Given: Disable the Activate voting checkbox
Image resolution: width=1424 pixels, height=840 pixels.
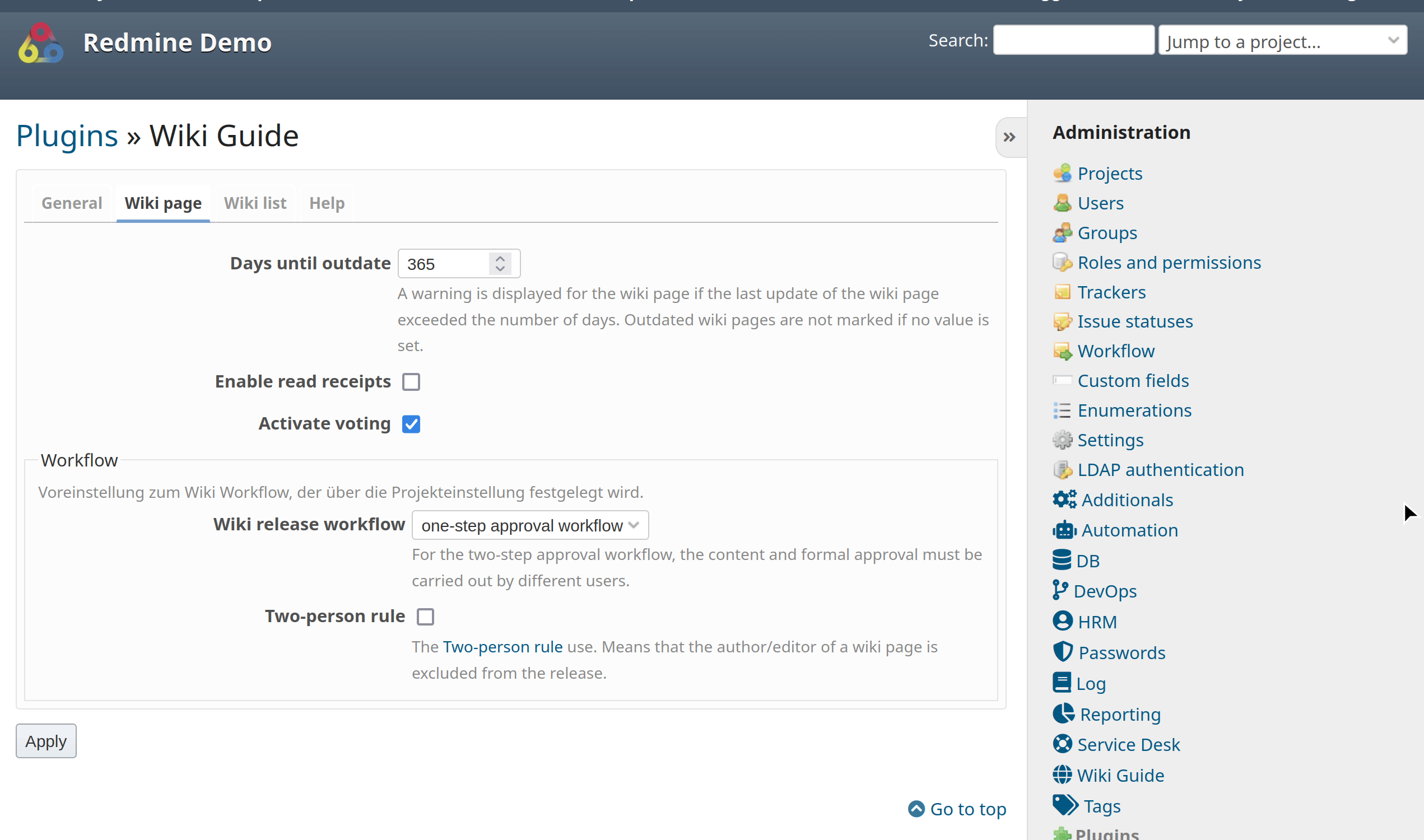Looking at the screenshot, I should [x=411, y=423].
